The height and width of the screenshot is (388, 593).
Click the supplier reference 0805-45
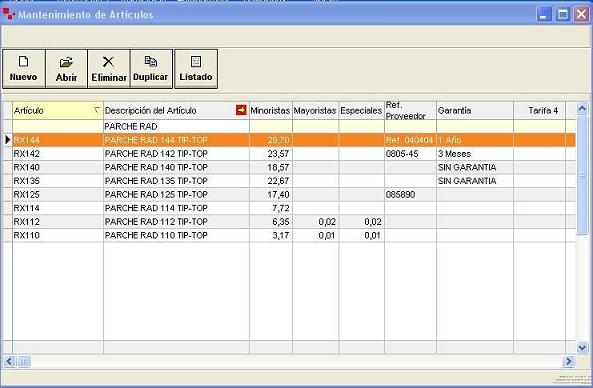click(402, 154)
